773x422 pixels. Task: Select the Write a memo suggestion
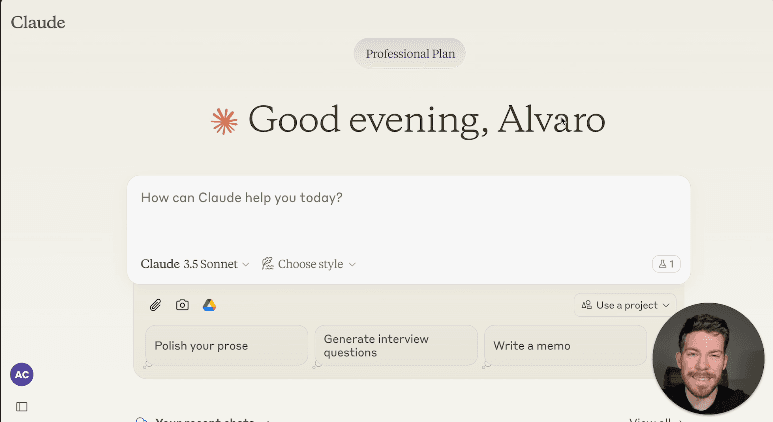(565, 346)
